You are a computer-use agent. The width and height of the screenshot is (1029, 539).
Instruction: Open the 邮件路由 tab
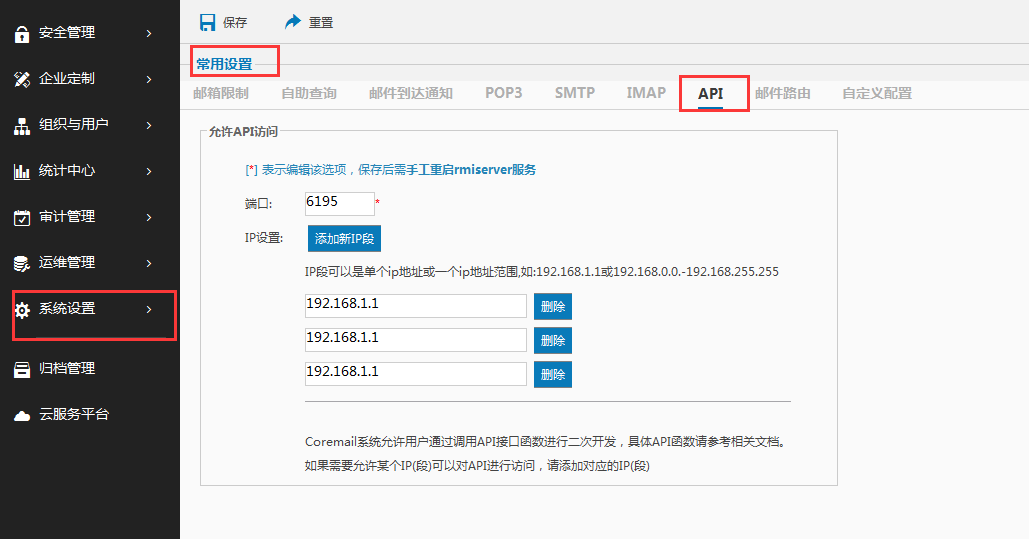(783, 93)
